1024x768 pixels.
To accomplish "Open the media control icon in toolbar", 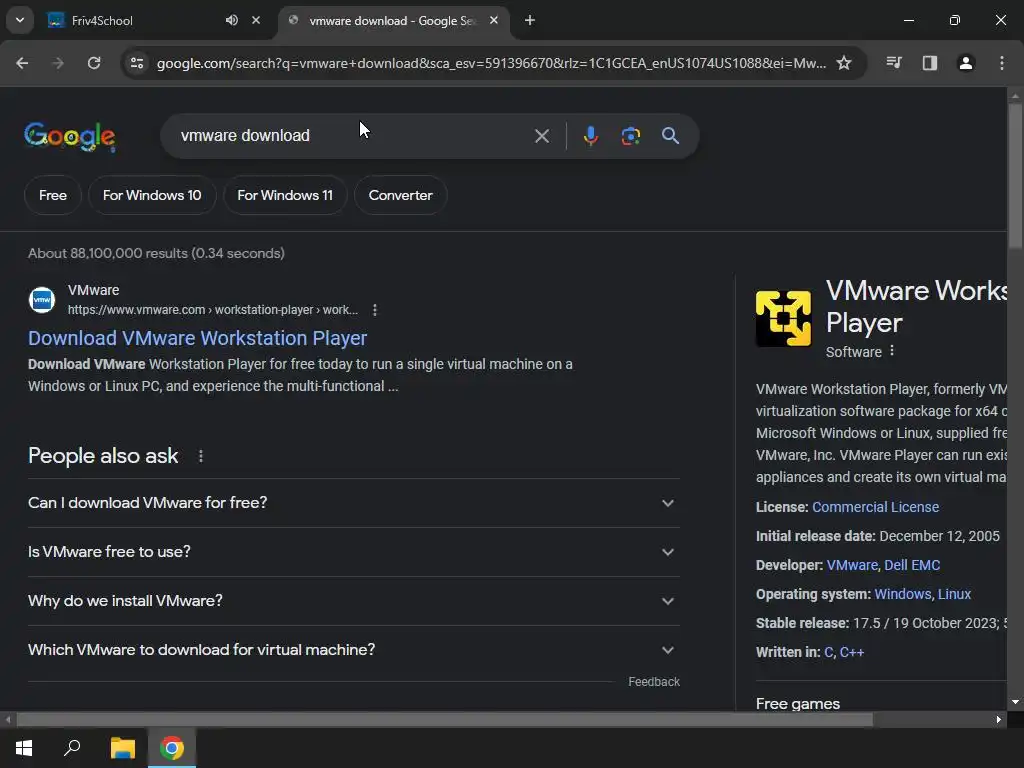I will [x=894, y=63].
